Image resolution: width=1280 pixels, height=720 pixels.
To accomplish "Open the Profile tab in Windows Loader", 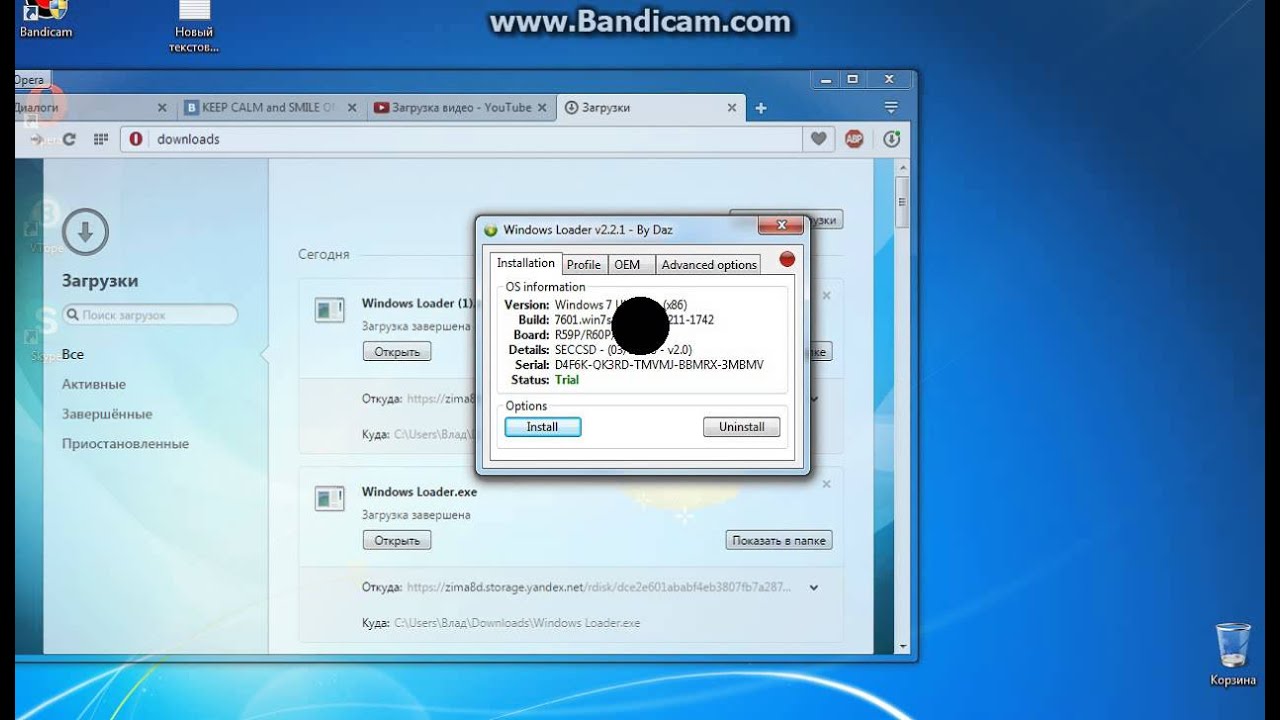I will point(583,264).
